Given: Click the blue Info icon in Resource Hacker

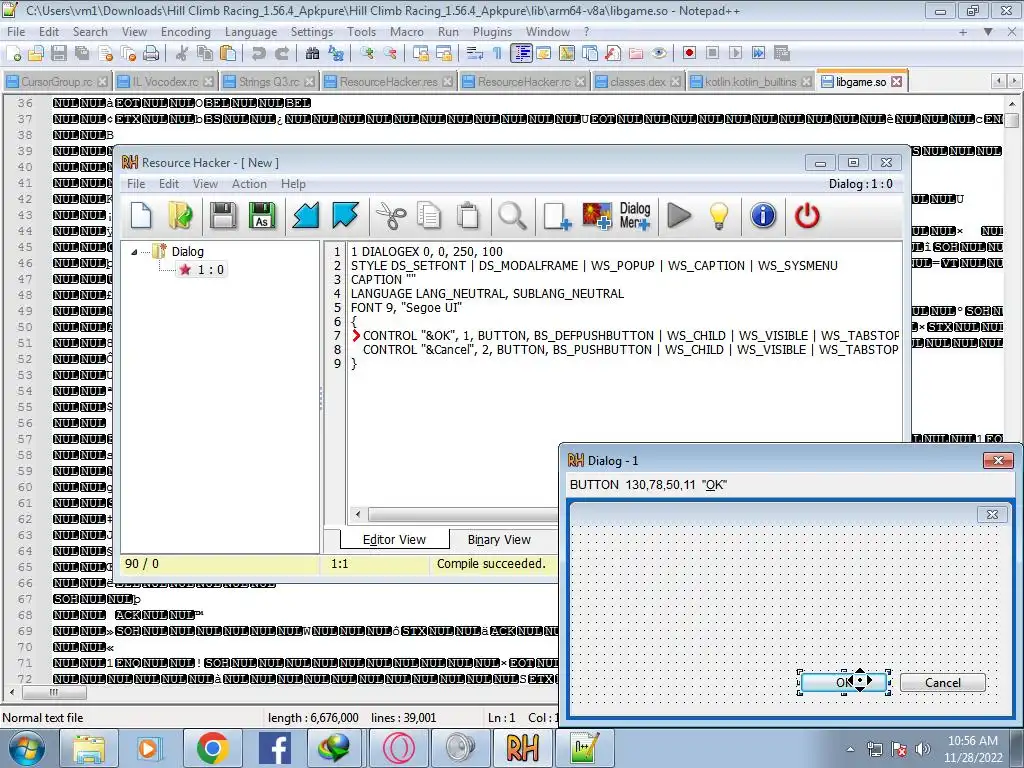Looking at the screenshot, I should pyautogui.click(x=763, y=216).
